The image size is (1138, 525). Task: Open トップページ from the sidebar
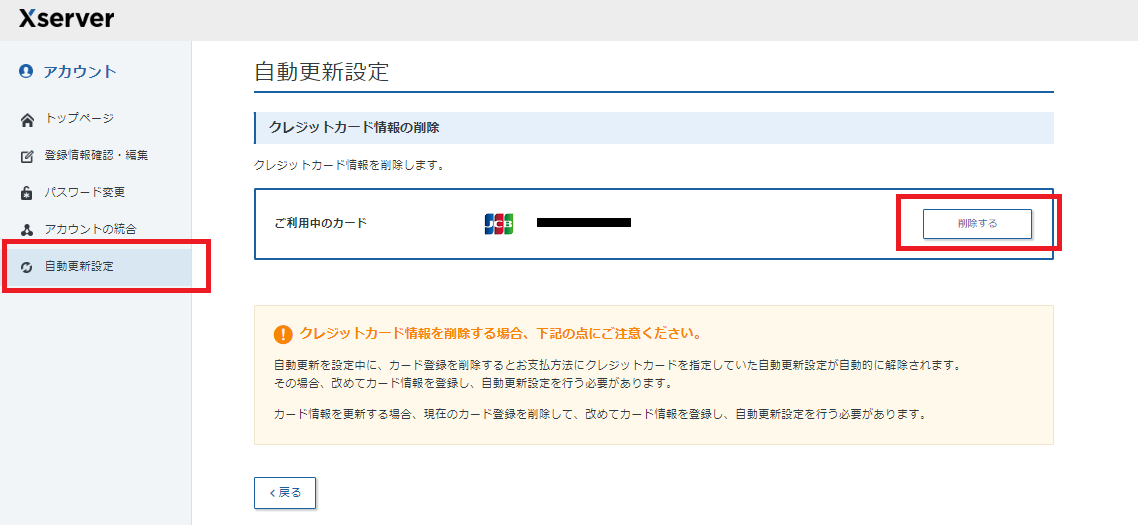point(79,119)
